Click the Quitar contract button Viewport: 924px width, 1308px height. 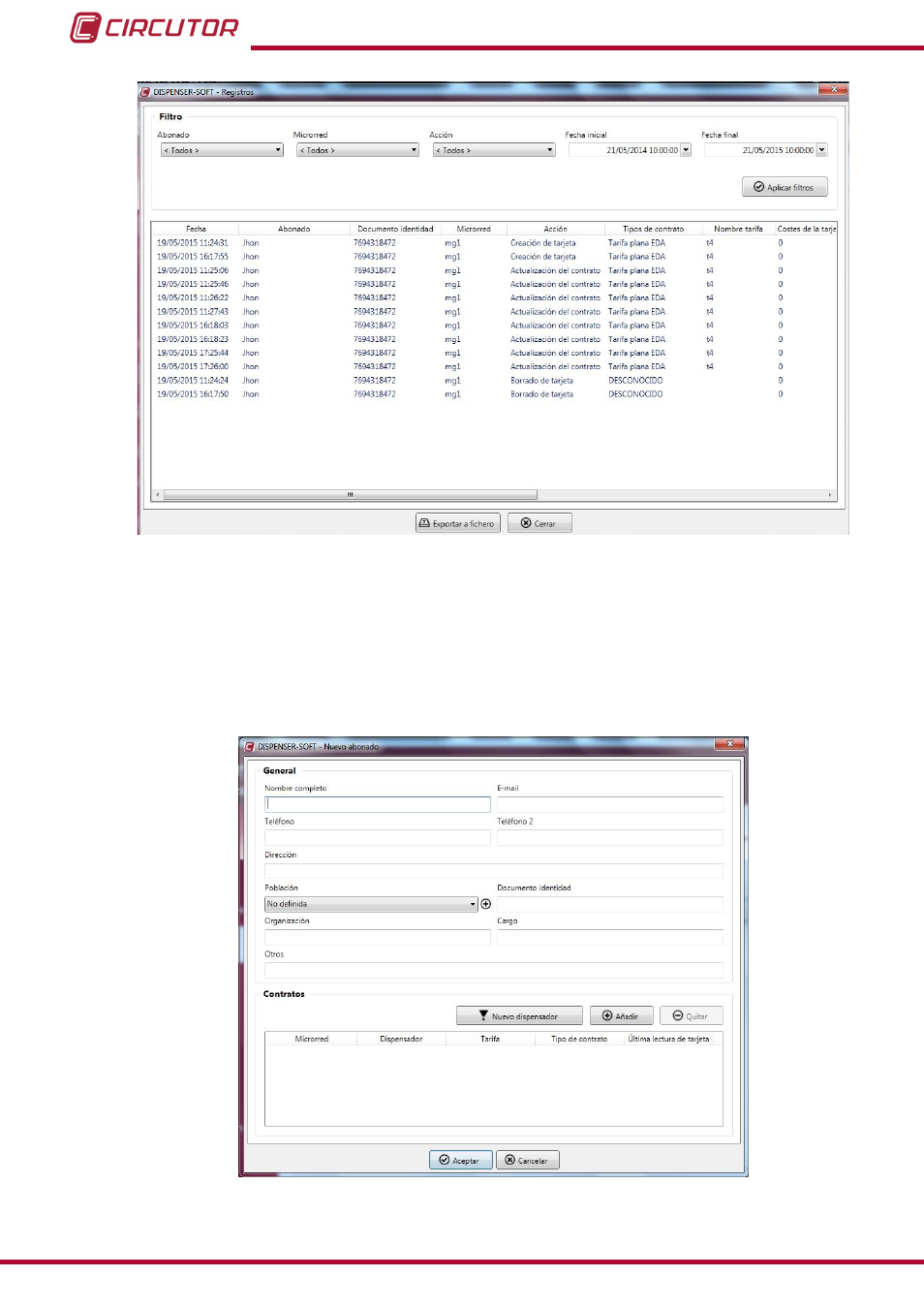692,1016
